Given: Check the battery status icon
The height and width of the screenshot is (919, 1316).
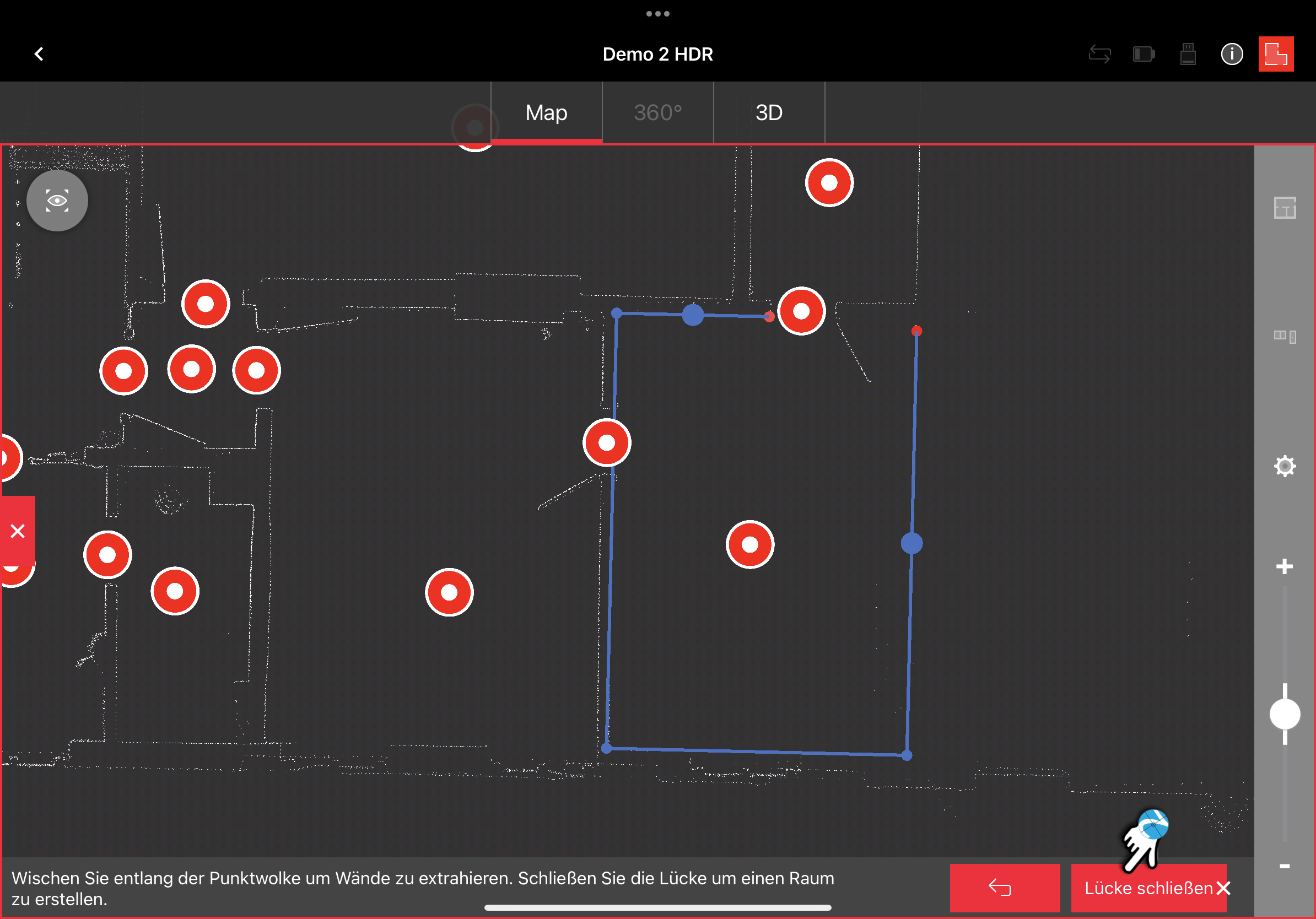Looking at the screenshot, I should 1144,55.
